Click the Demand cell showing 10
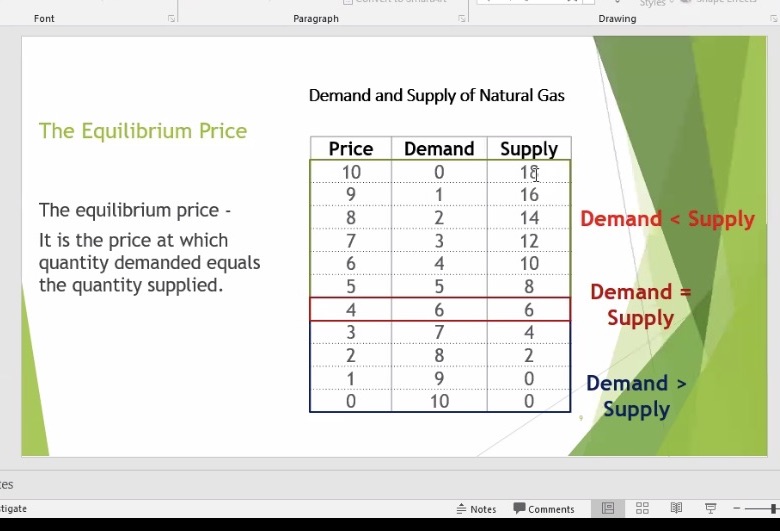The image size is (780, 531). [x=439, y=401]
